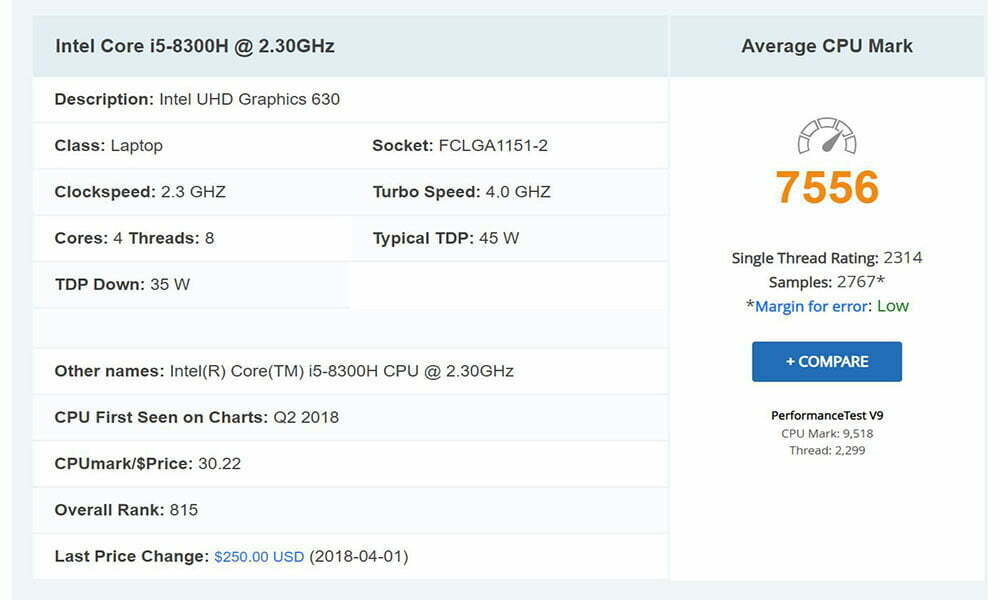The height and width of the screenshot is (600, 1000).
Task: Click the (2018-04-01) price change date
Action: point(358,557)
